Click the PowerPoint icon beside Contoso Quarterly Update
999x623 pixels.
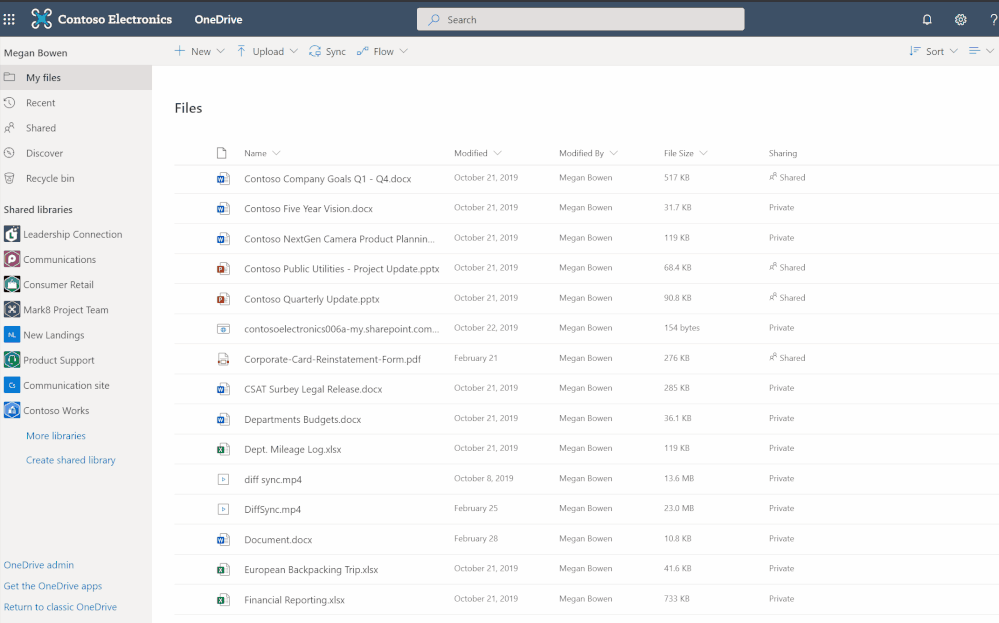pos(223,299)
